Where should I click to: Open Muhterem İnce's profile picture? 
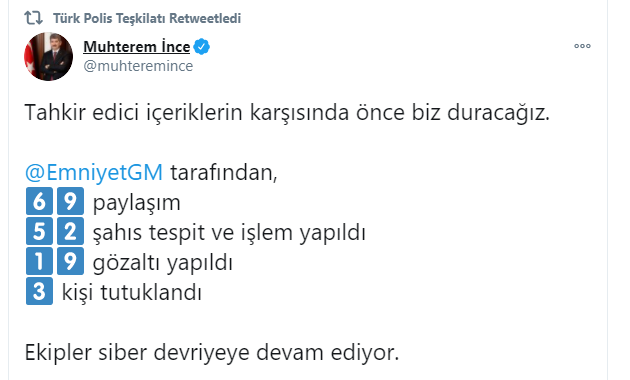[49, 57]
